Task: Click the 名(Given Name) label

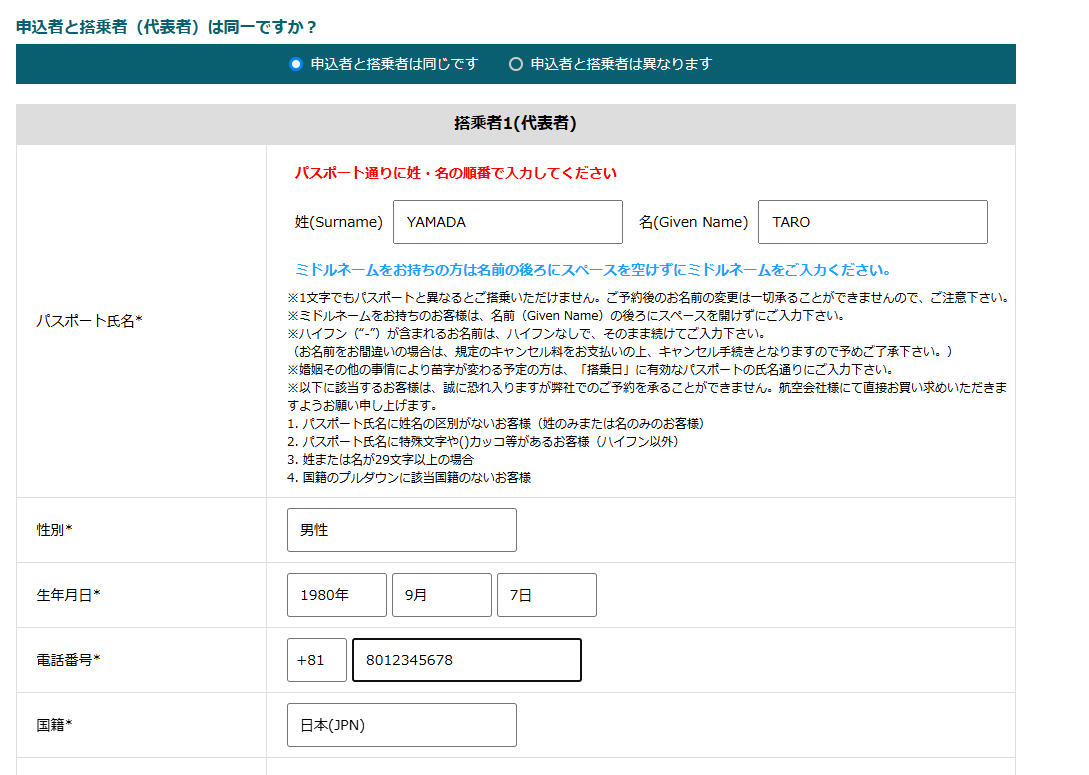Action: coord(693,222)
